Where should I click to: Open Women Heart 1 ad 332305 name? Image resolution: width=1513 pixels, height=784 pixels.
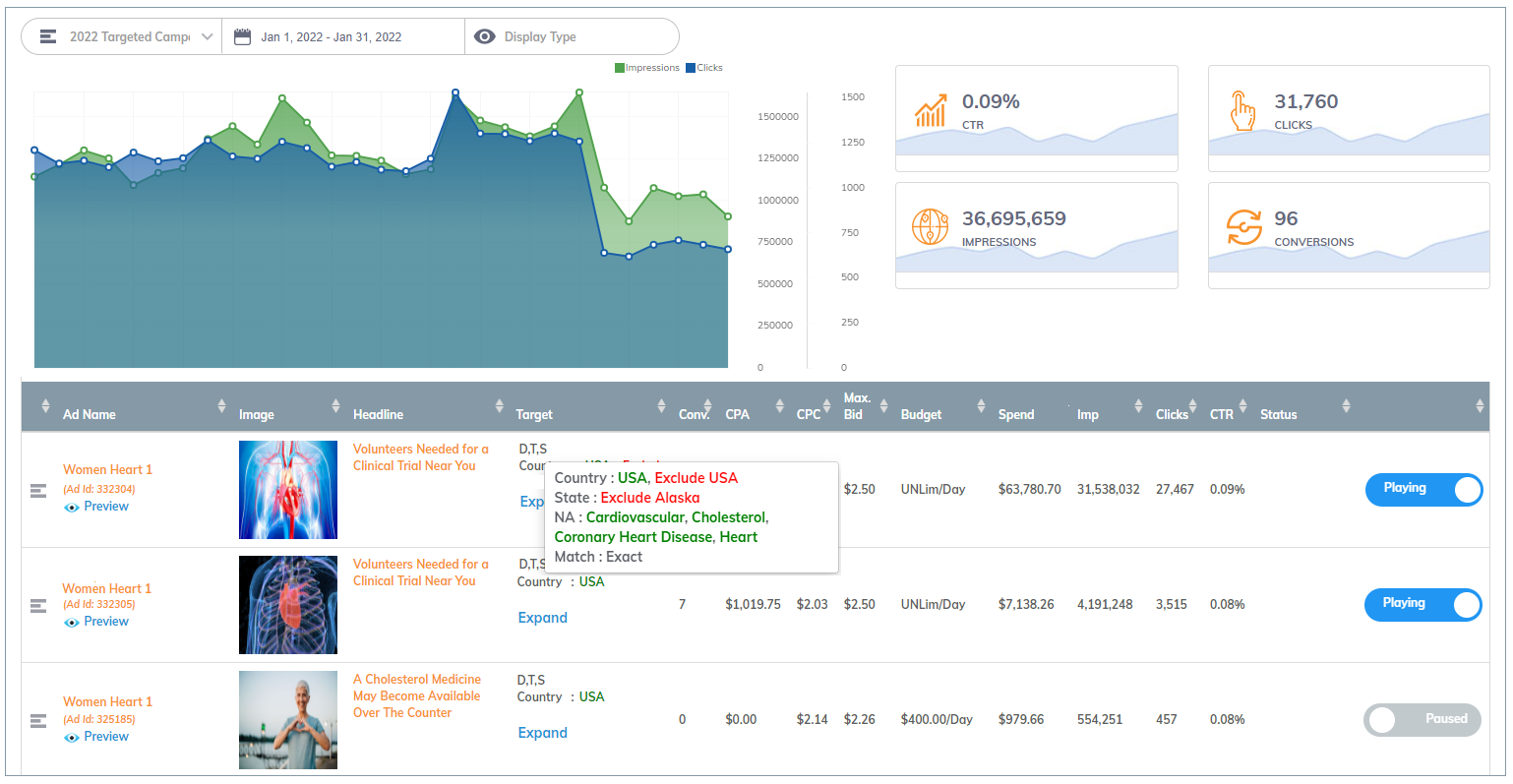pos(107,588)
